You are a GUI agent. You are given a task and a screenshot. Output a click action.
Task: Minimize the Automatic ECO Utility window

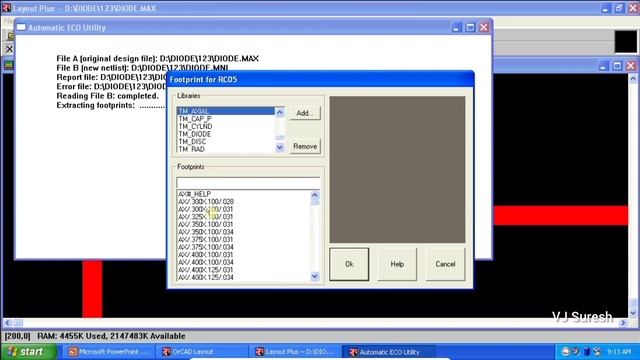pyautogui.click(x=456, y=27)
